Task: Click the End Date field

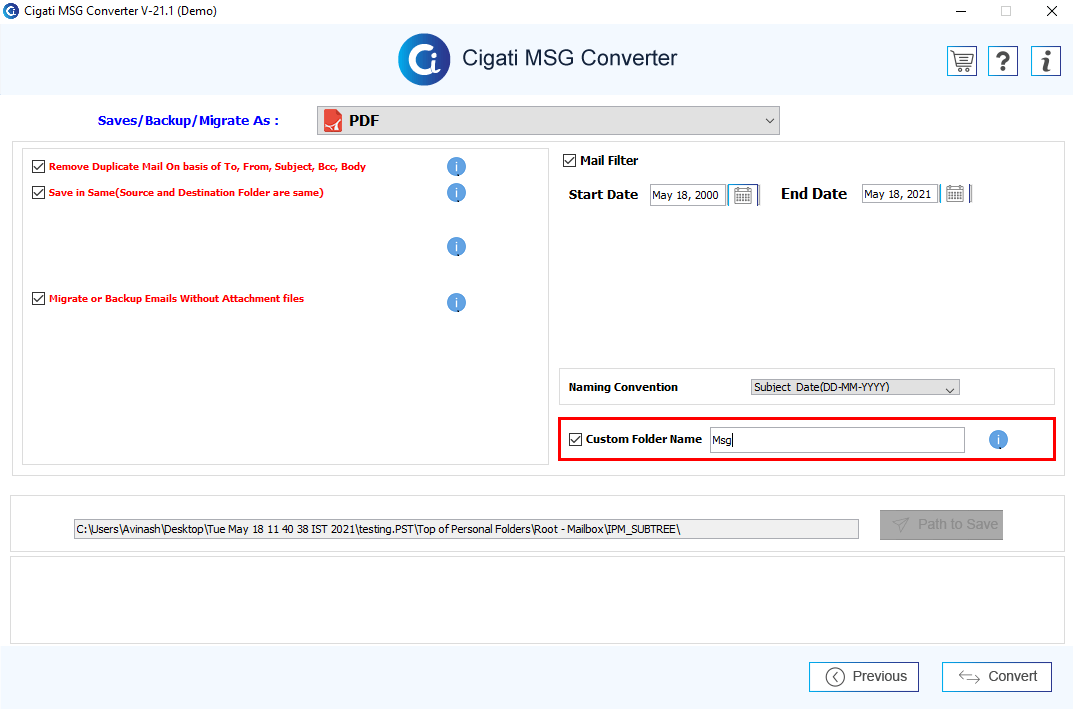Action: pyautogui.click(x=899, y=194)
